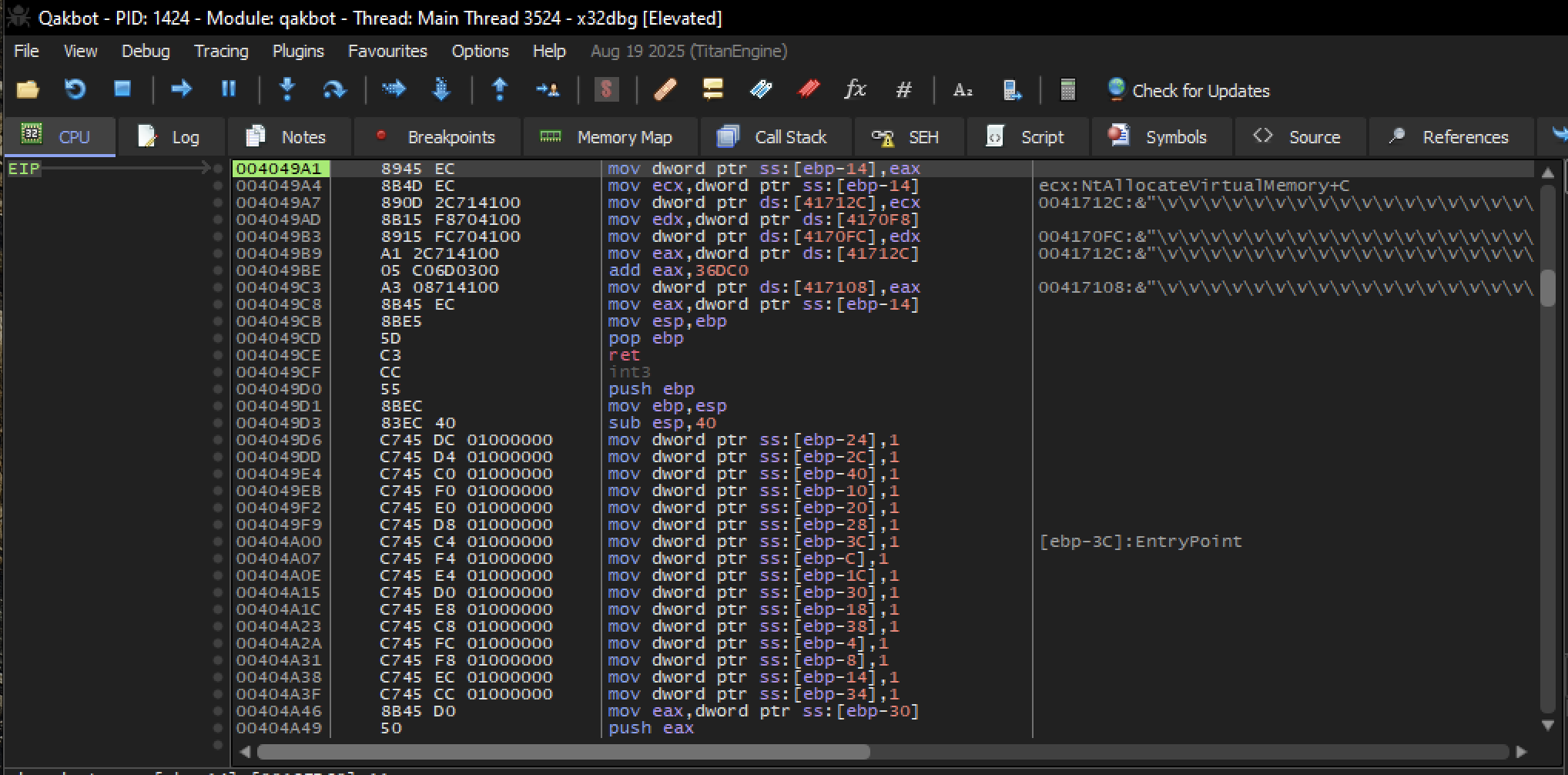Open the Debug menu

coord(146,51)
